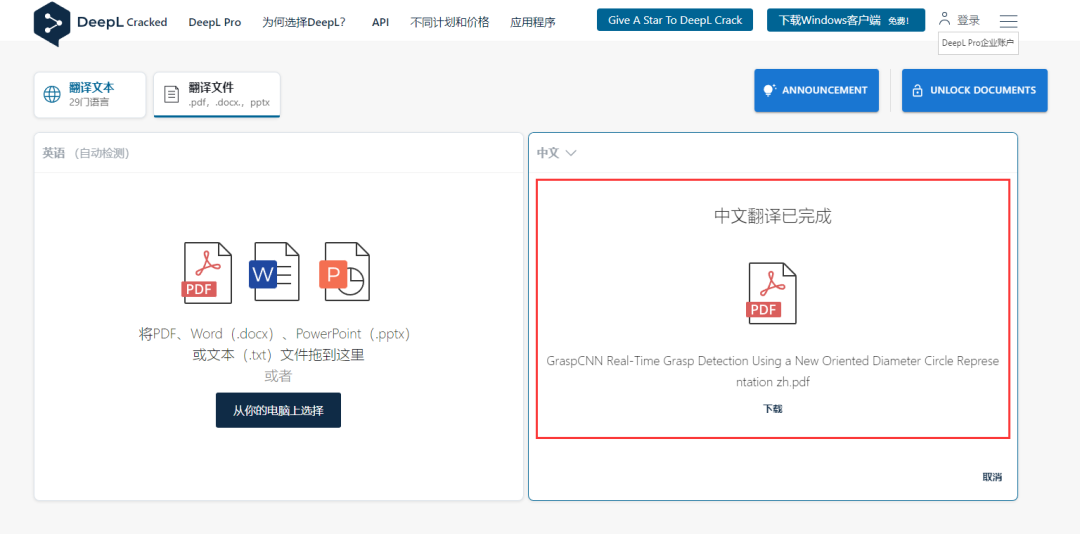Open the hamburger menu icon
The image size is (1080, 534).
pyautogui.click(x=1008, y=21)
